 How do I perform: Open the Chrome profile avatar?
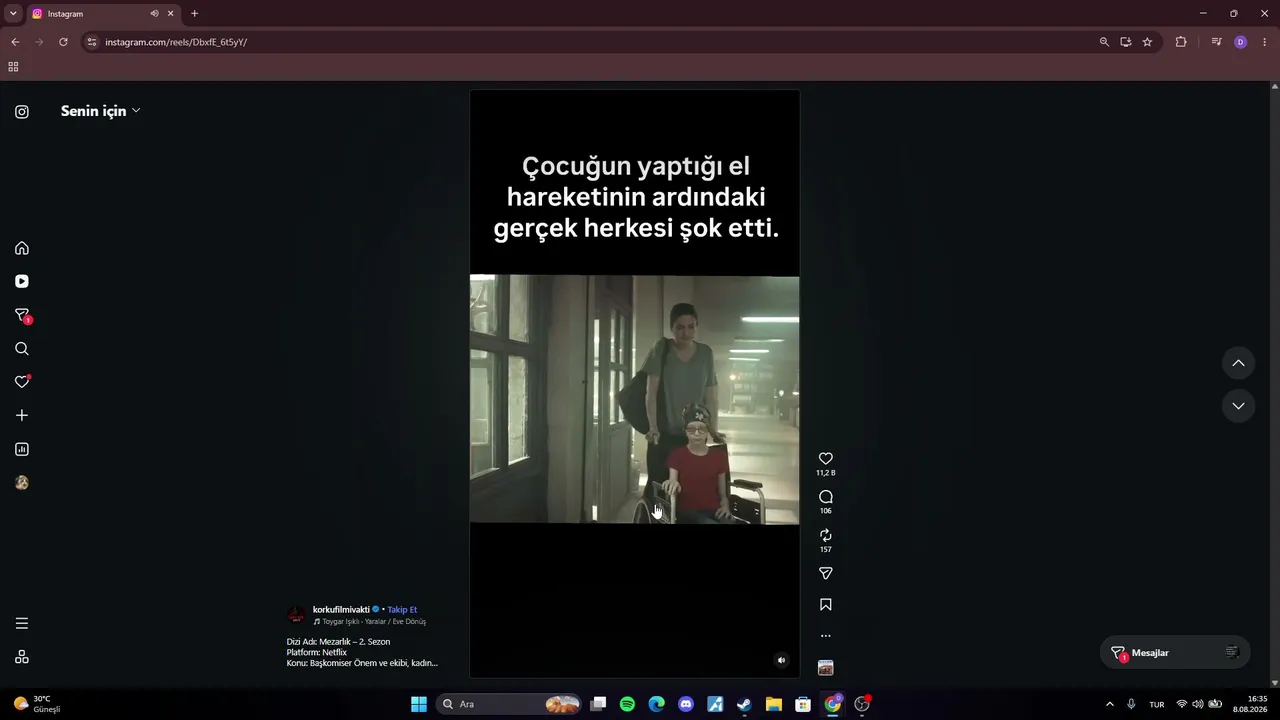pyautogui.click(x=1241, y=42)
